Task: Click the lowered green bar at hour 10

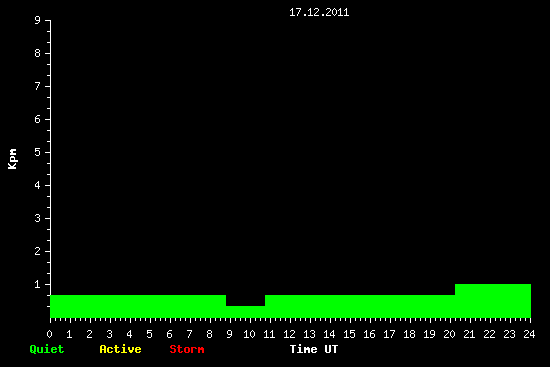Action: point(246,312)
